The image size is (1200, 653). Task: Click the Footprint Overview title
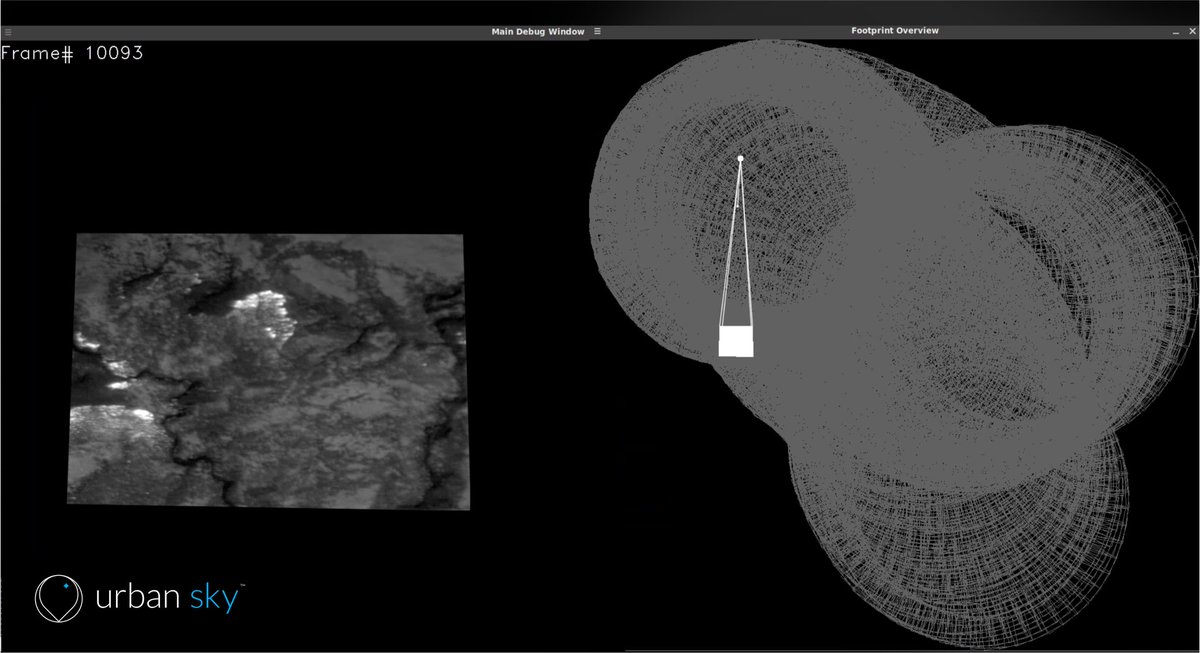[x=895, y=31]
